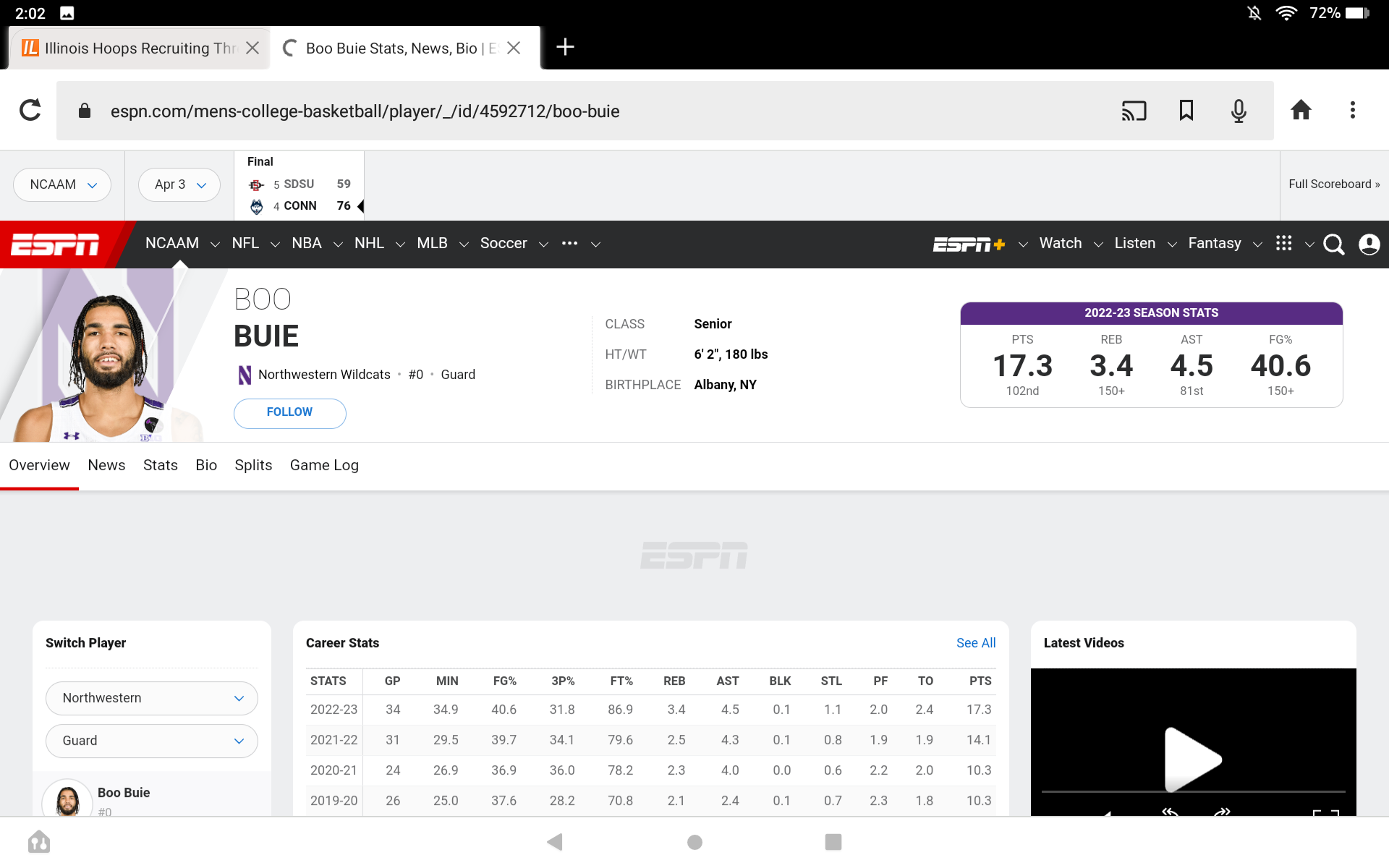Open the browser three-dot menu
1389x868 pixels.
point(1352,110)
